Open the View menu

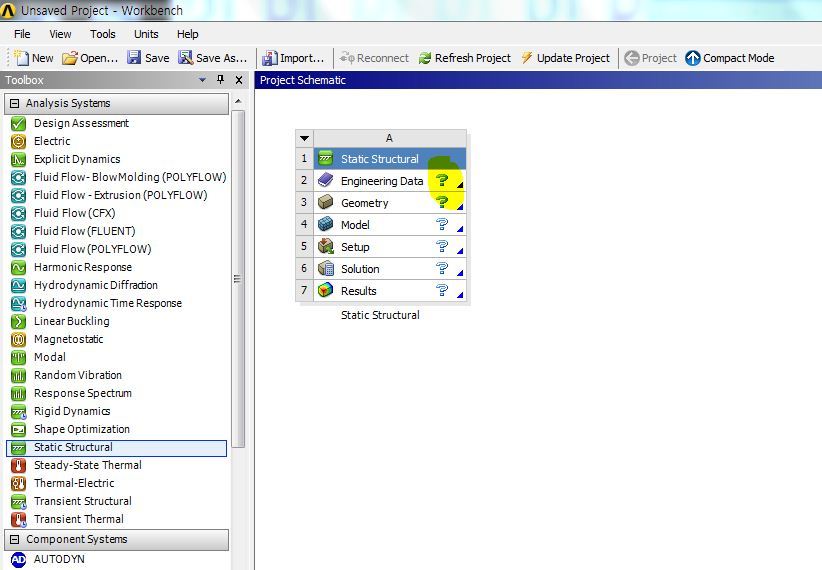tap(60, 34)
